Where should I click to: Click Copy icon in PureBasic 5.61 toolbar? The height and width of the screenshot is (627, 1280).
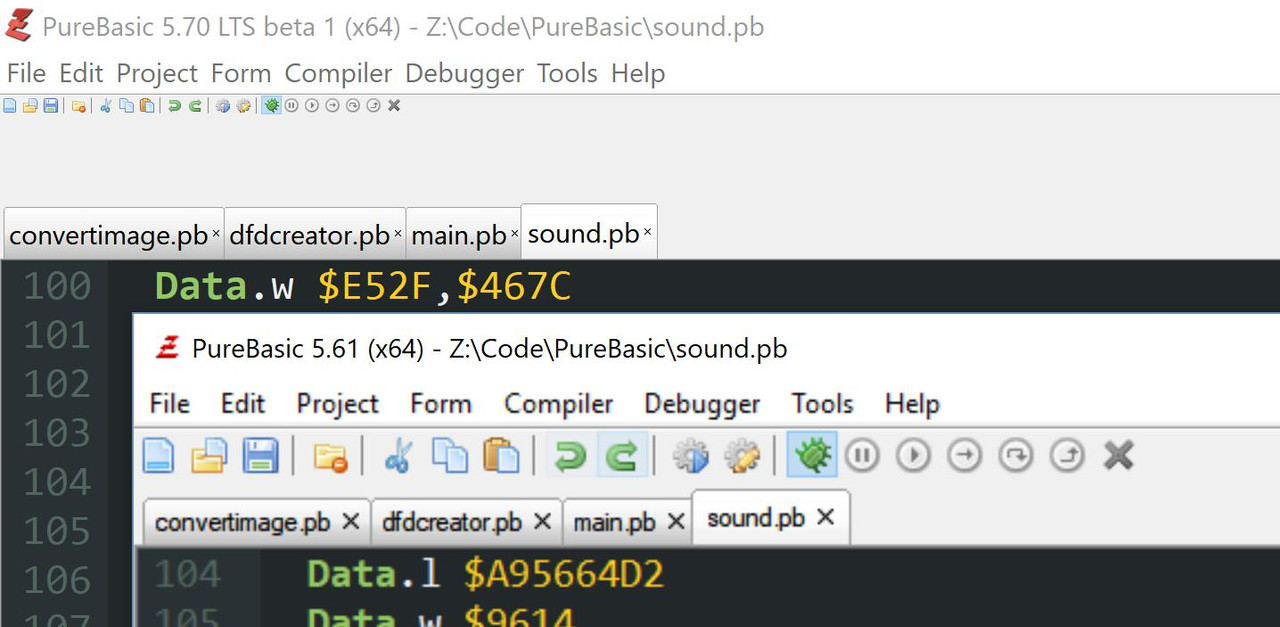click(449, 456)
